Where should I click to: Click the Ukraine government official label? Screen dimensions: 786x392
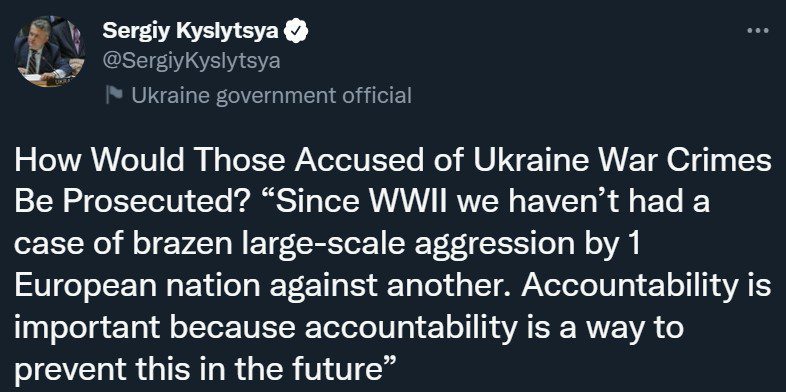(272, 95)
